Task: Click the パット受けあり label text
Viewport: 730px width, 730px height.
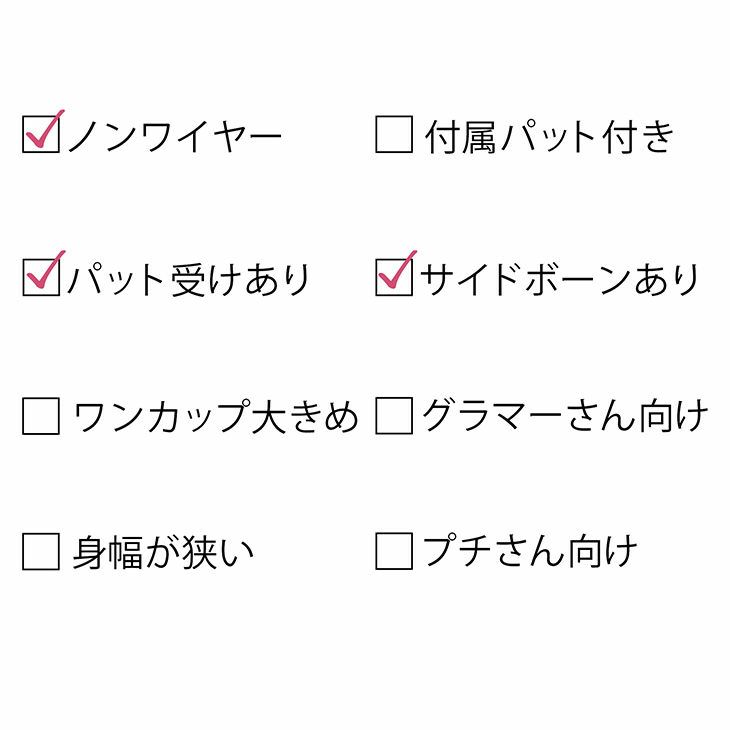Action: pos(189,279)
